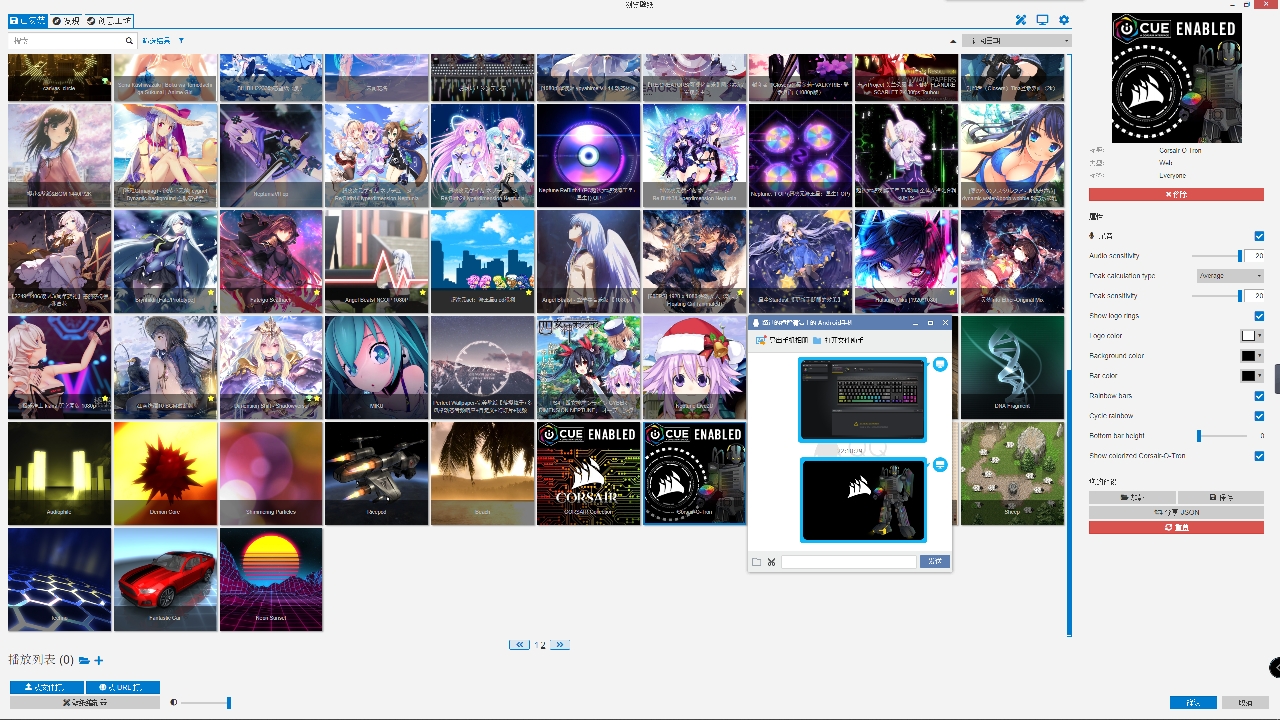Open the Peak calculation type dropdown

1230,276
